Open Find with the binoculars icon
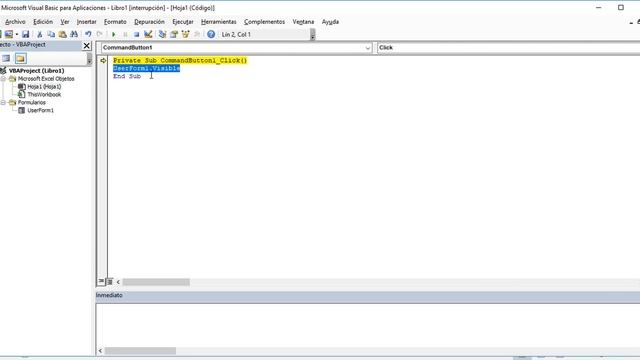 coord(74,34)
